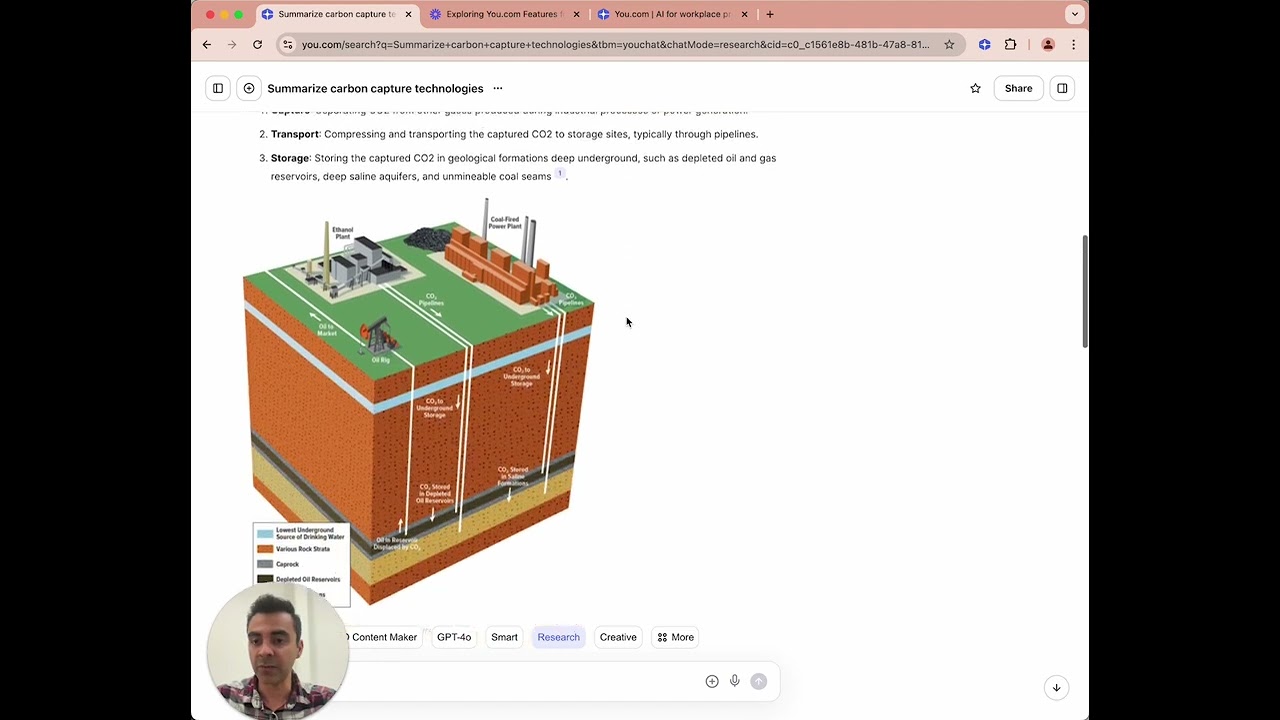Select the GPT-4o mode
The height and width of the screenshot is (720, 1280).
point(454,637)
